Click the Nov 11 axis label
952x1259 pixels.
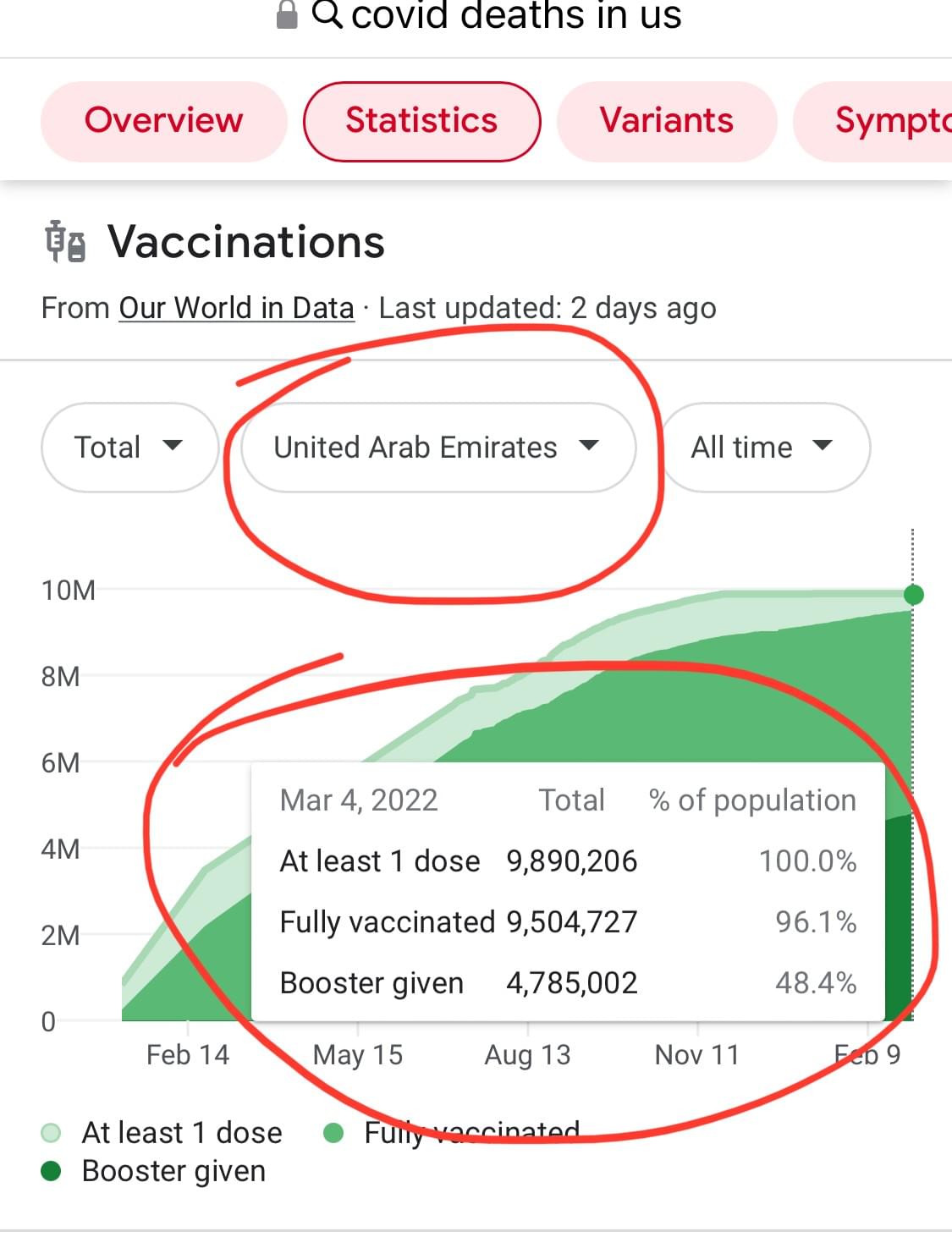point(696,1055)
